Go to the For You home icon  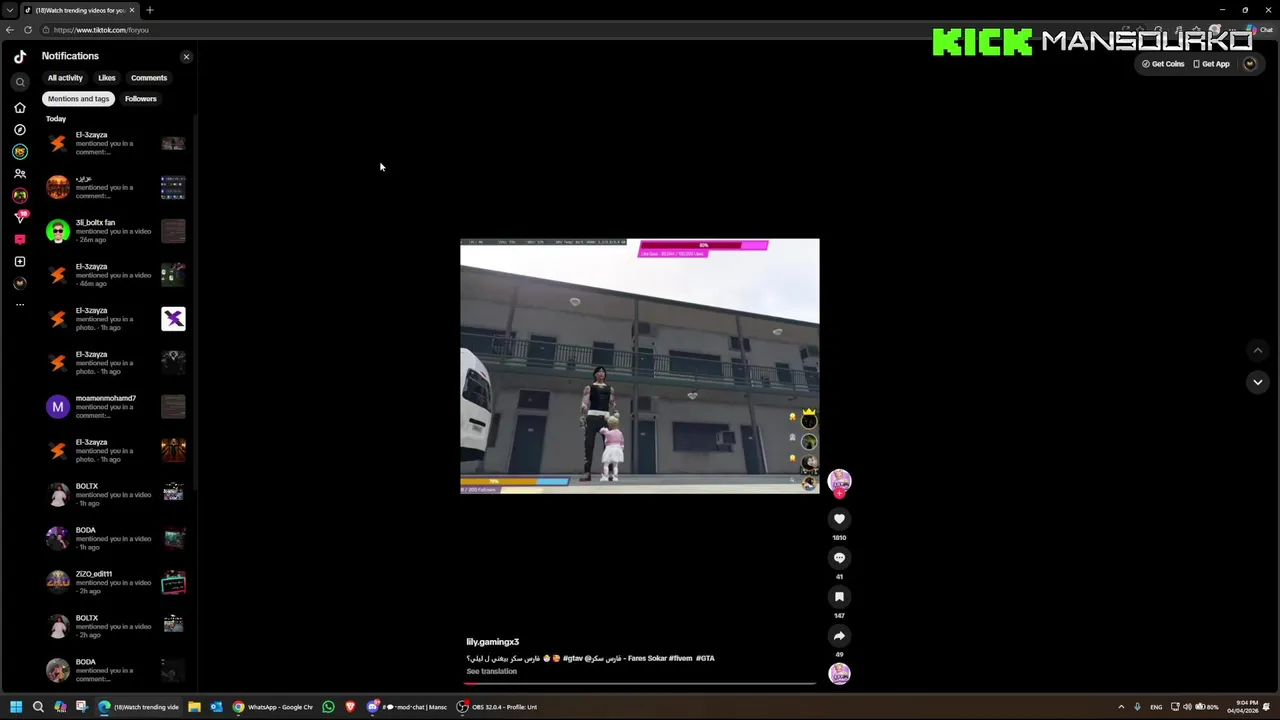point(20,107)
